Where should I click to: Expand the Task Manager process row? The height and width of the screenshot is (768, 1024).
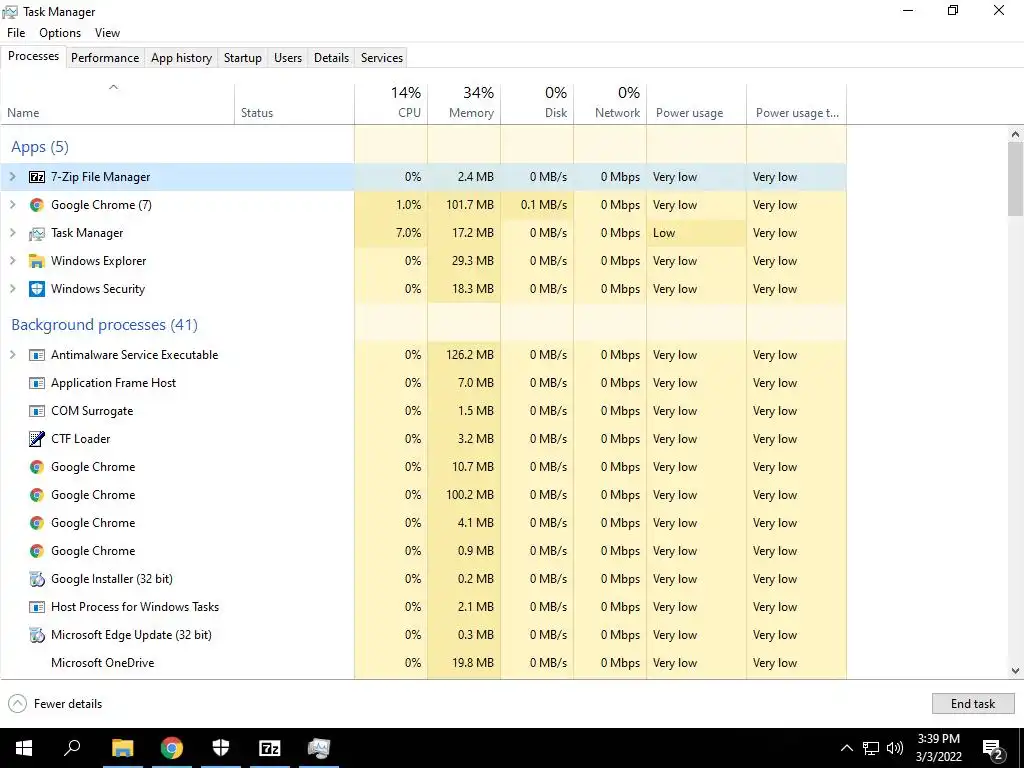coord(12,233)
